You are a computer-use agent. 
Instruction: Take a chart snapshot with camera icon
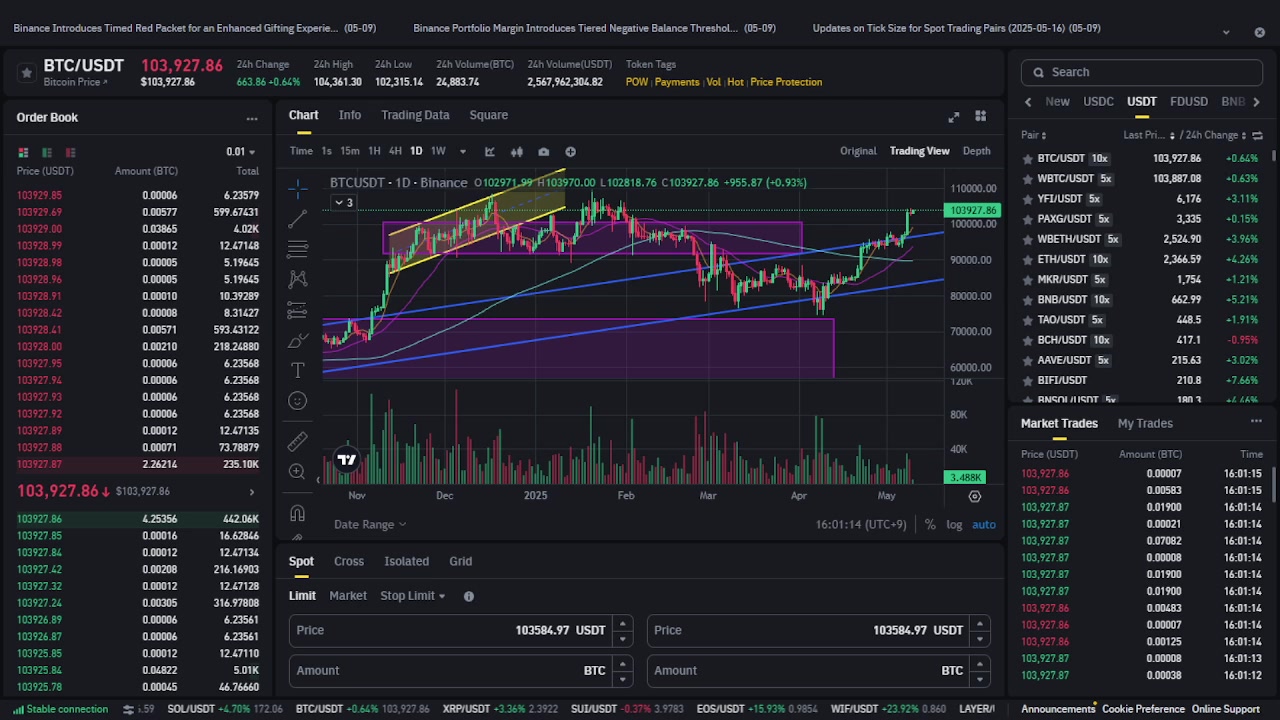[543, 151]
